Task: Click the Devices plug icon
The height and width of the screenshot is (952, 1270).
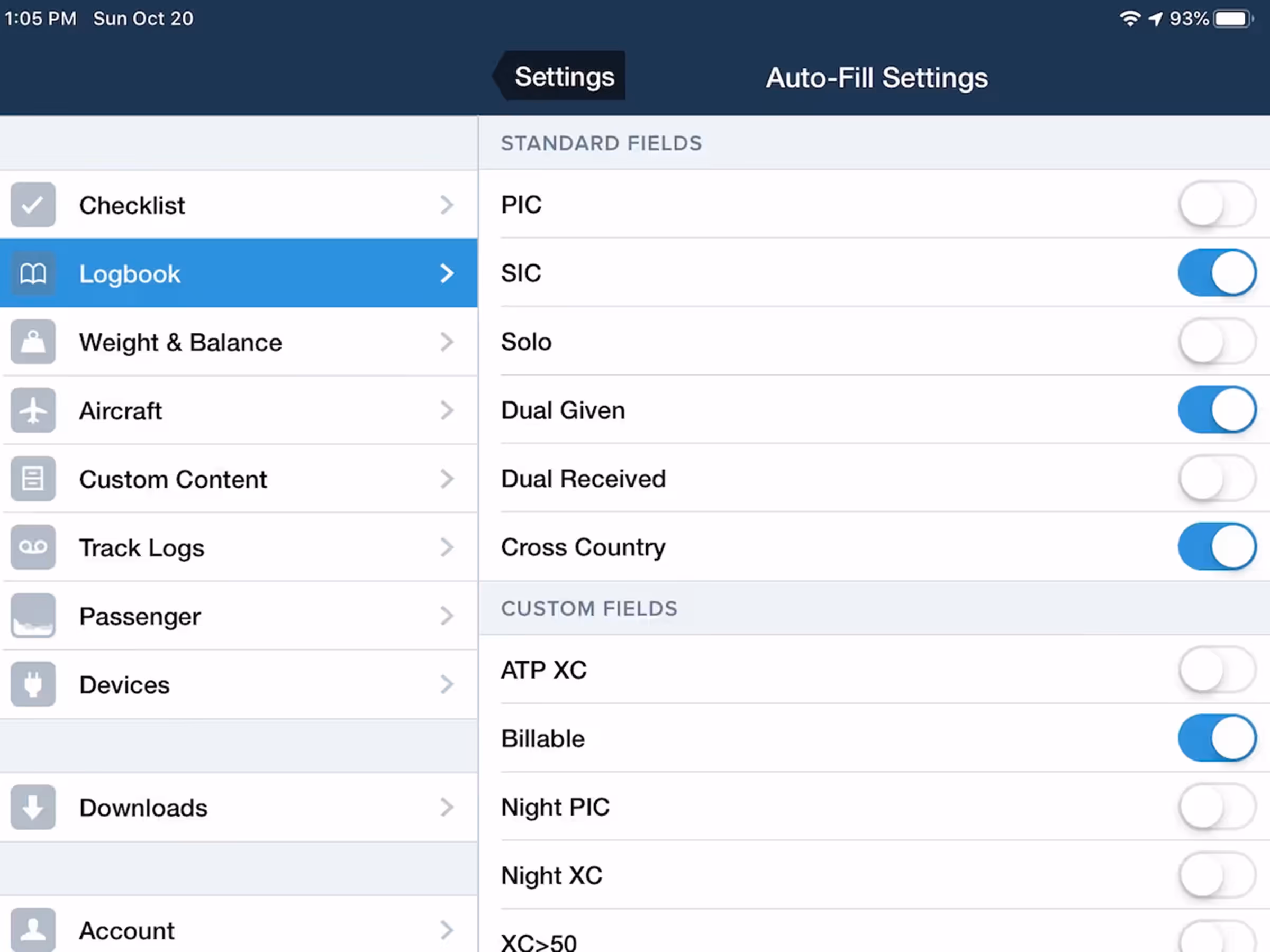Action: pyautogui.click(x=33, y=684)
